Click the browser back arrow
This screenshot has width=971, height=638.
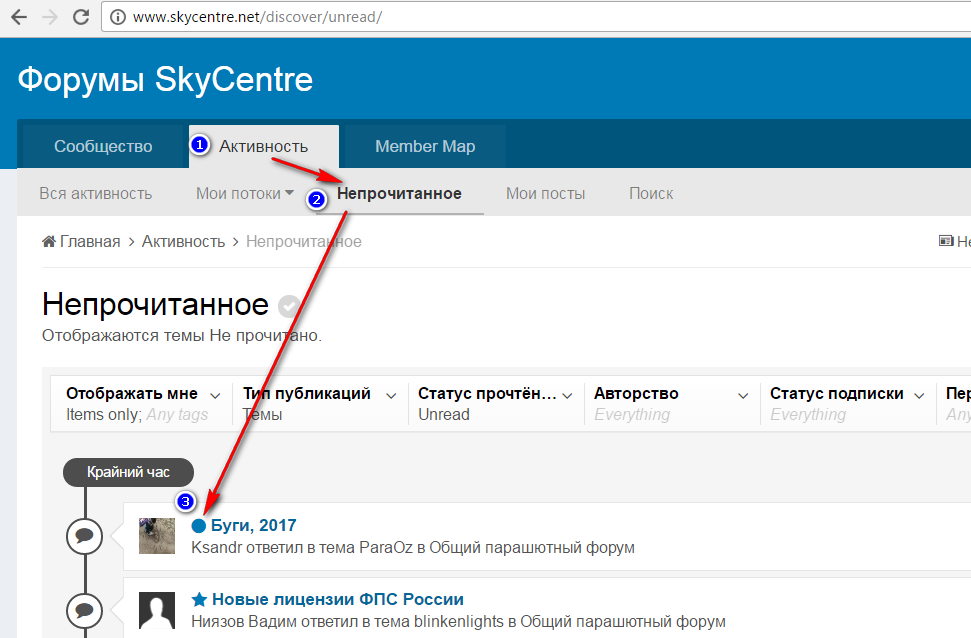click(x=19, y=17)
